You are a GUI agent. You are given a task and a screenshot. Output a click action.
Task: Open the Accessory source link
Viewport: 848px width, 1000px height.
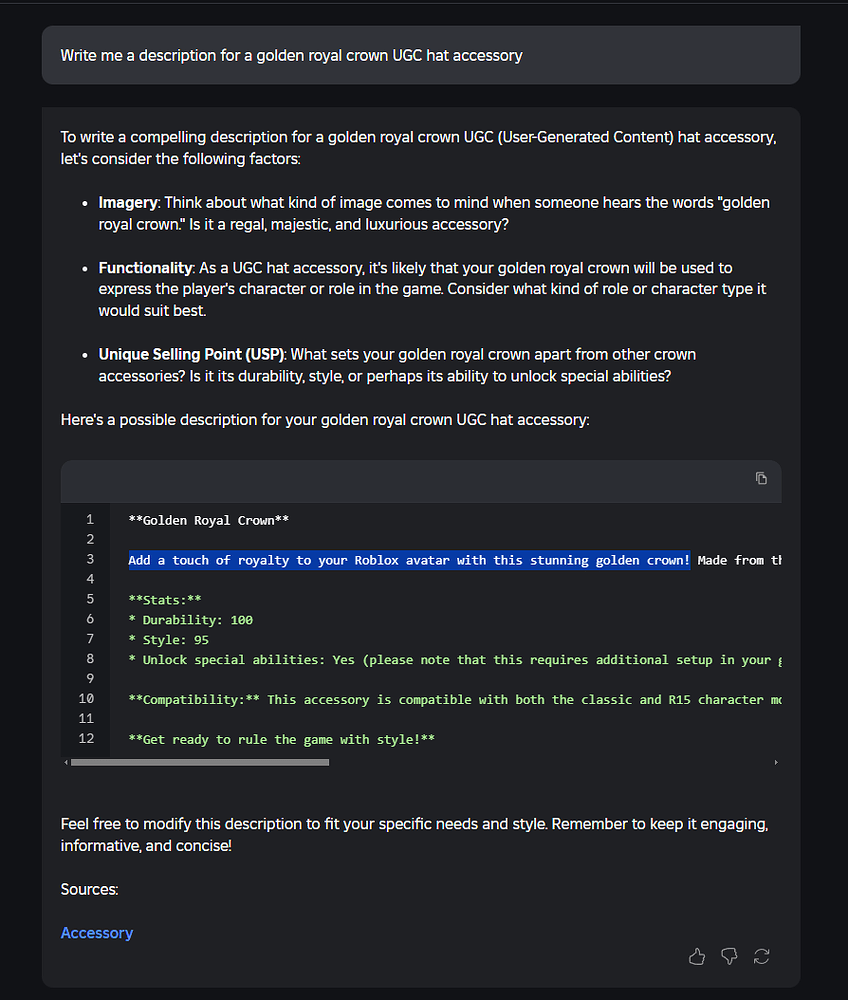tap(96, 932)
